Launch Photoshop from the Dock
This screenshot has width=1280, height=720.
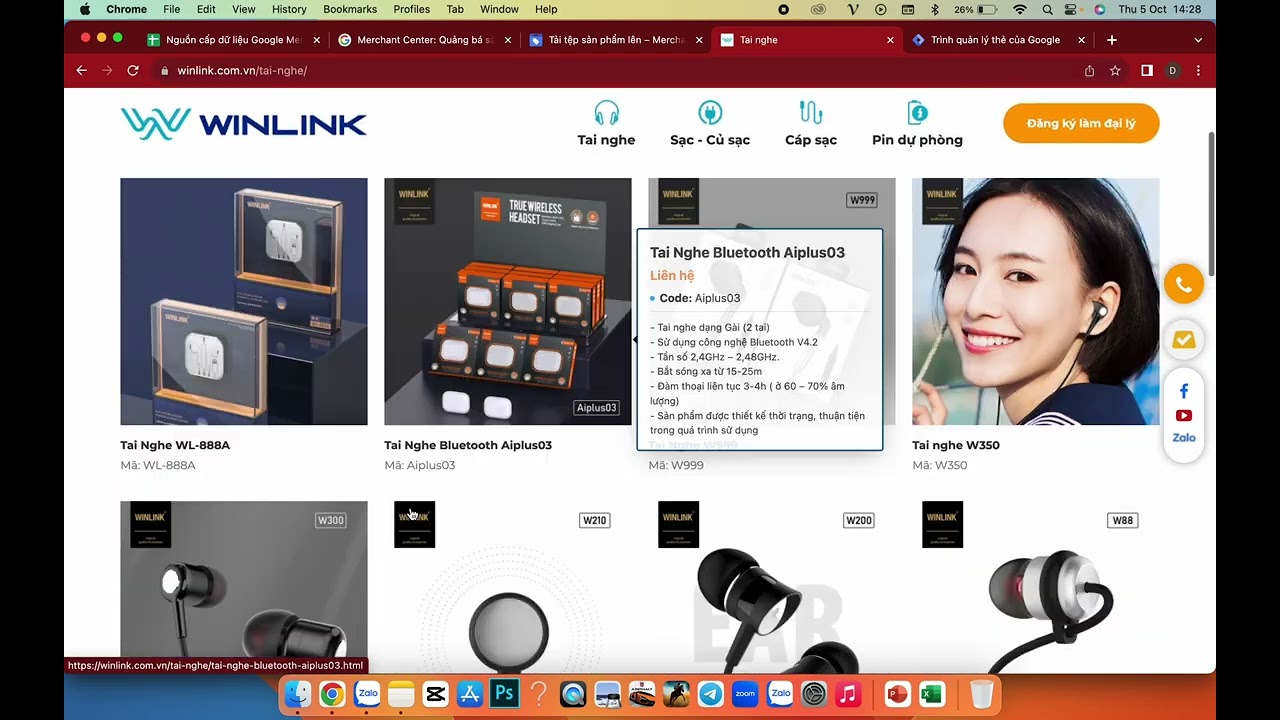click(504, 693)
